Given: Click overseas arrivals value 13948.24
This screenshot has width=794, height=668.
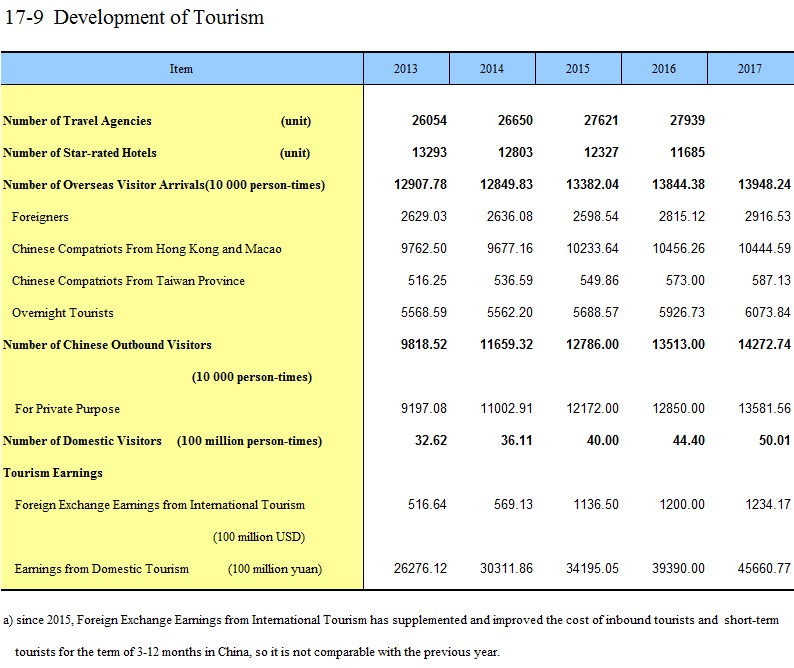Looking at the screenshot, I should 764,184.
